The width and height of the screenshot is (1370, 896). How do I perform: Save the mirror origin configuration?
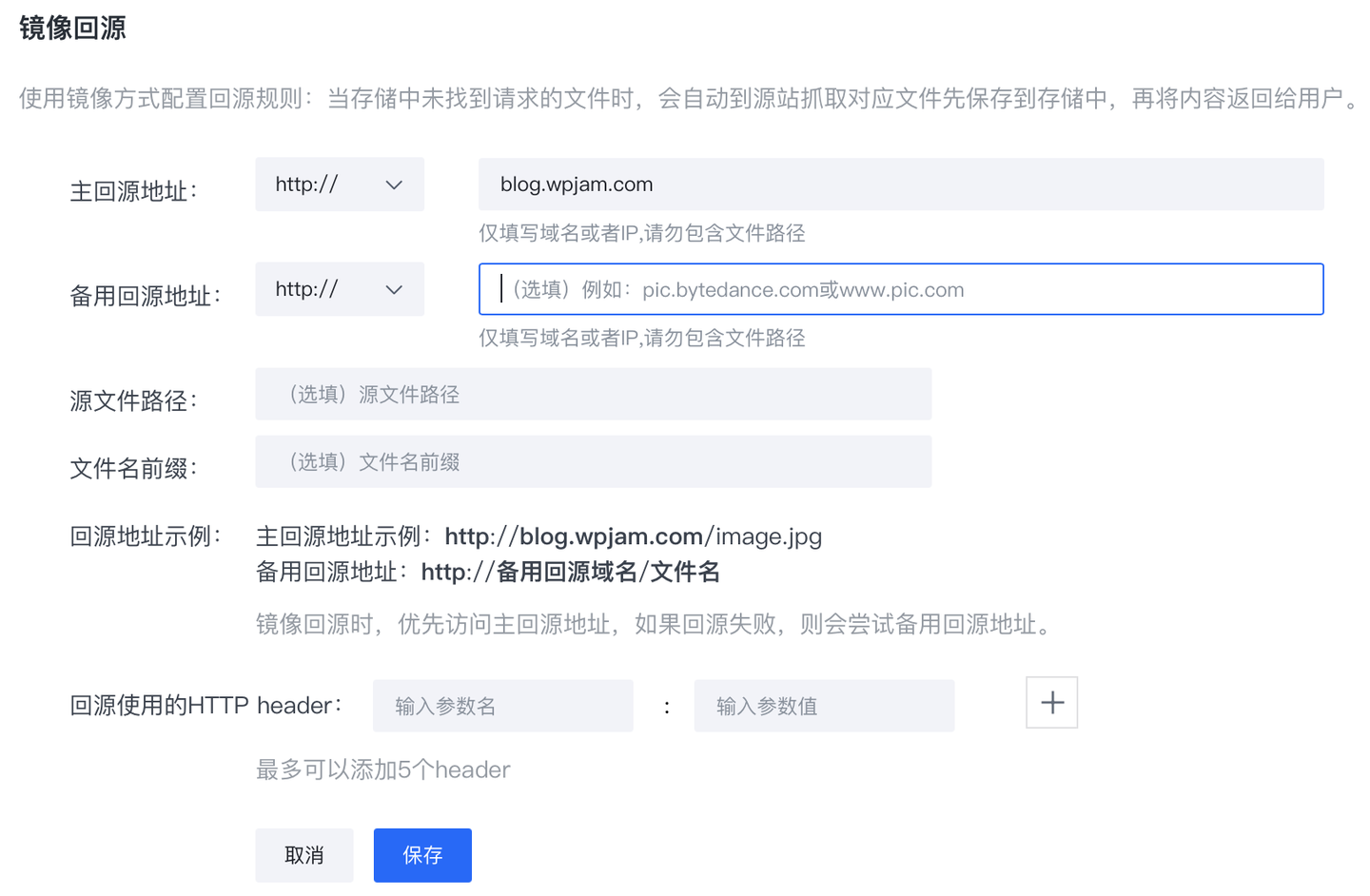tap(422, 855)
